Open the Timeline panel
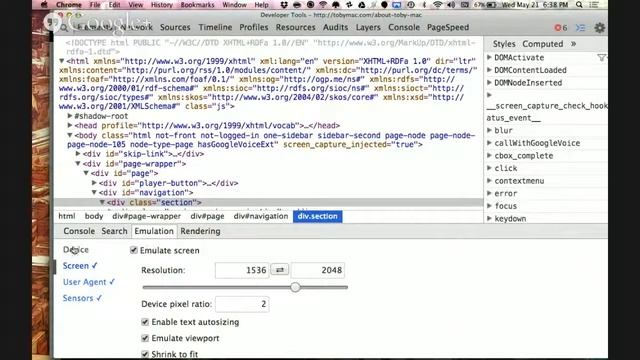This screenshot has width=640, height=360. pos(215,27)
